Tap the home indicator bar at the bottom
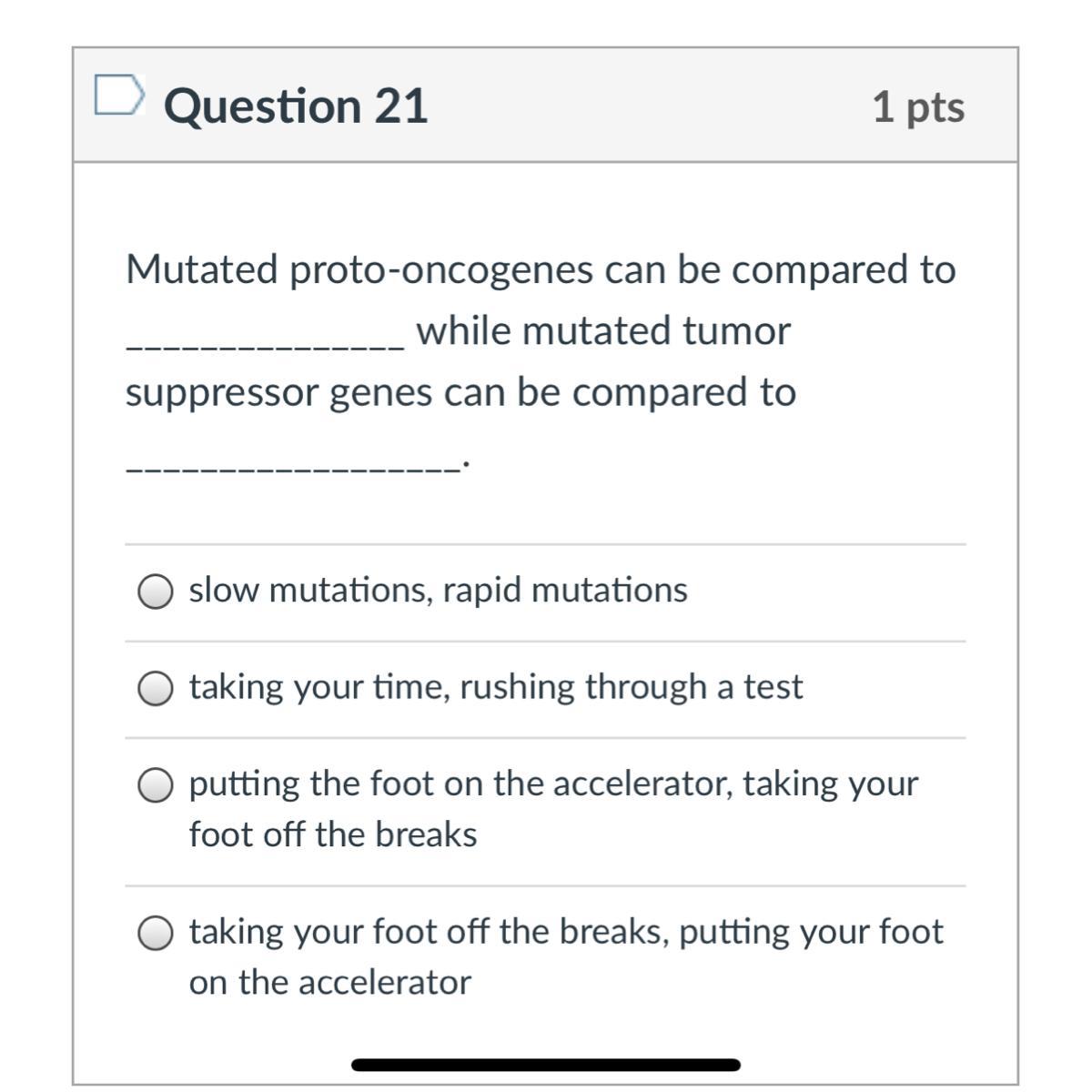Image resolution: width=1092 pixels, height=1092 pixels. point(546,1065)
